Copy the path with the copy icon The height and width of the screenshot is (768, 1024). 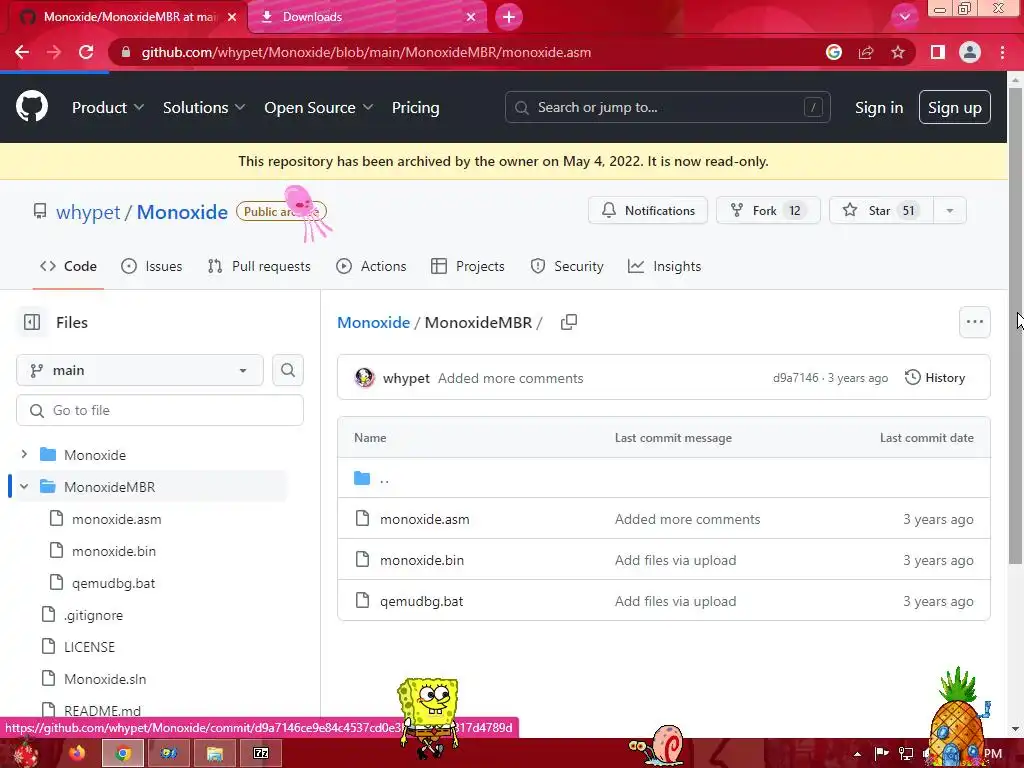coord(569,322)
